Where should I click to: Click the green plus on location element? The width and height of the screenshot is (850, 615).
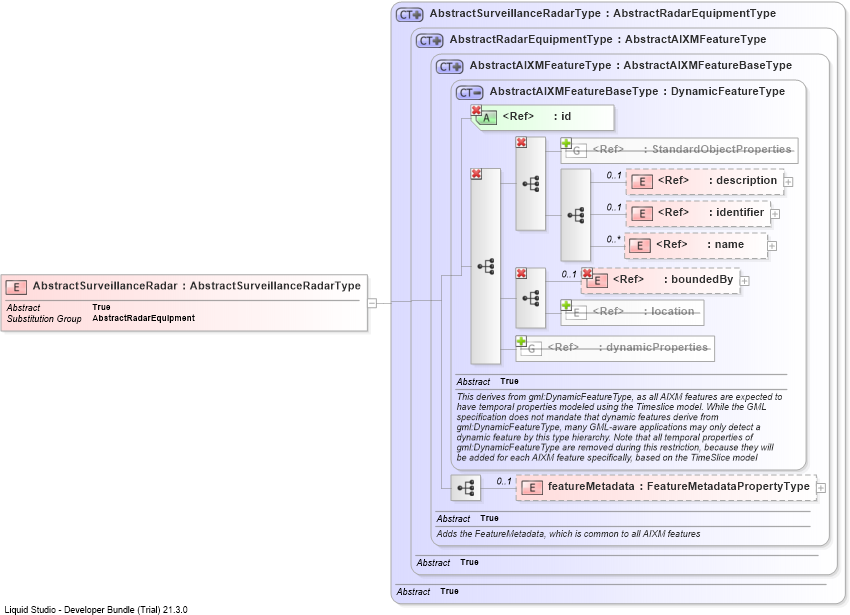566,305
